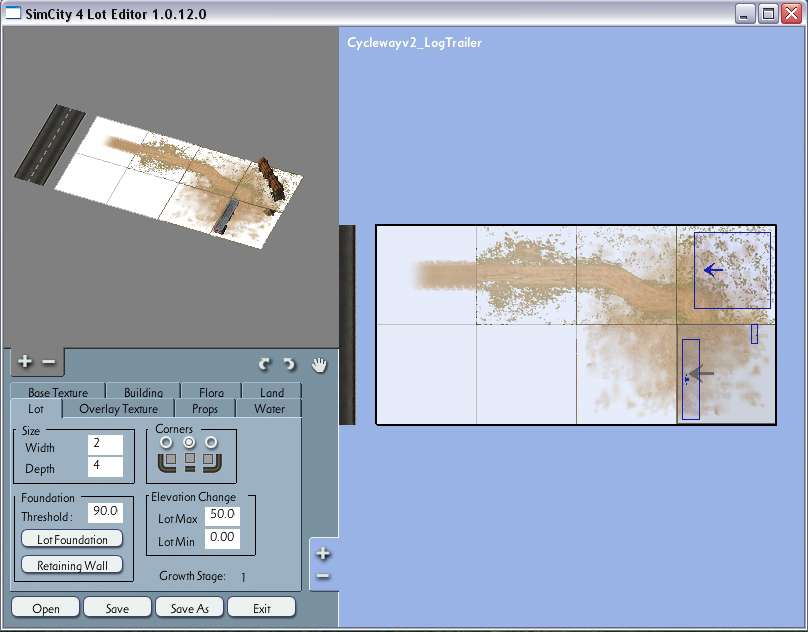Viewport: 808px width, 632px height.
Task: Click the straight road corner icon
Action: [x=190, y=462]
